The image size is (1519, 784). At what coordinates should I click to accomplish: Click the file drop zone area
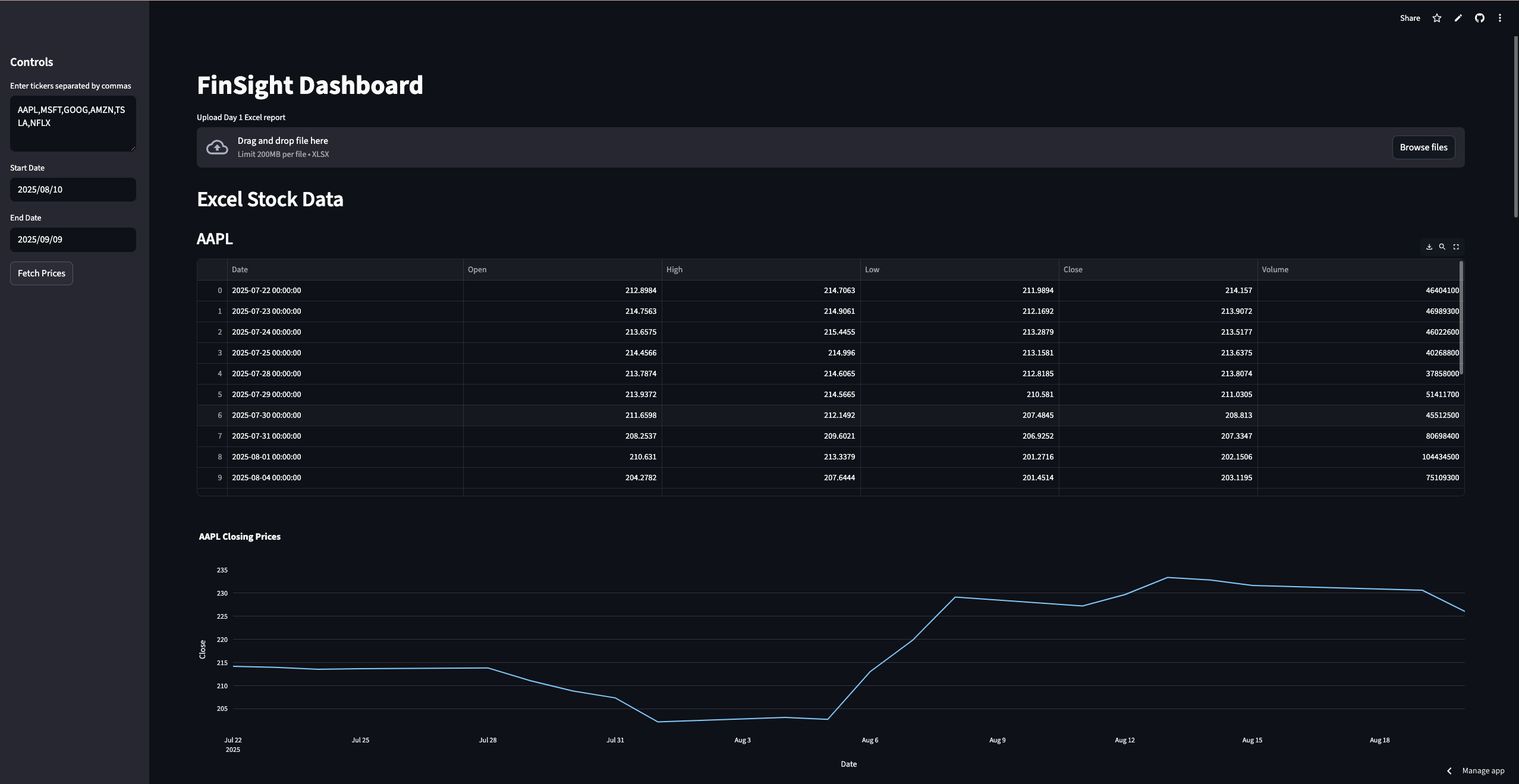click(831, 147)
